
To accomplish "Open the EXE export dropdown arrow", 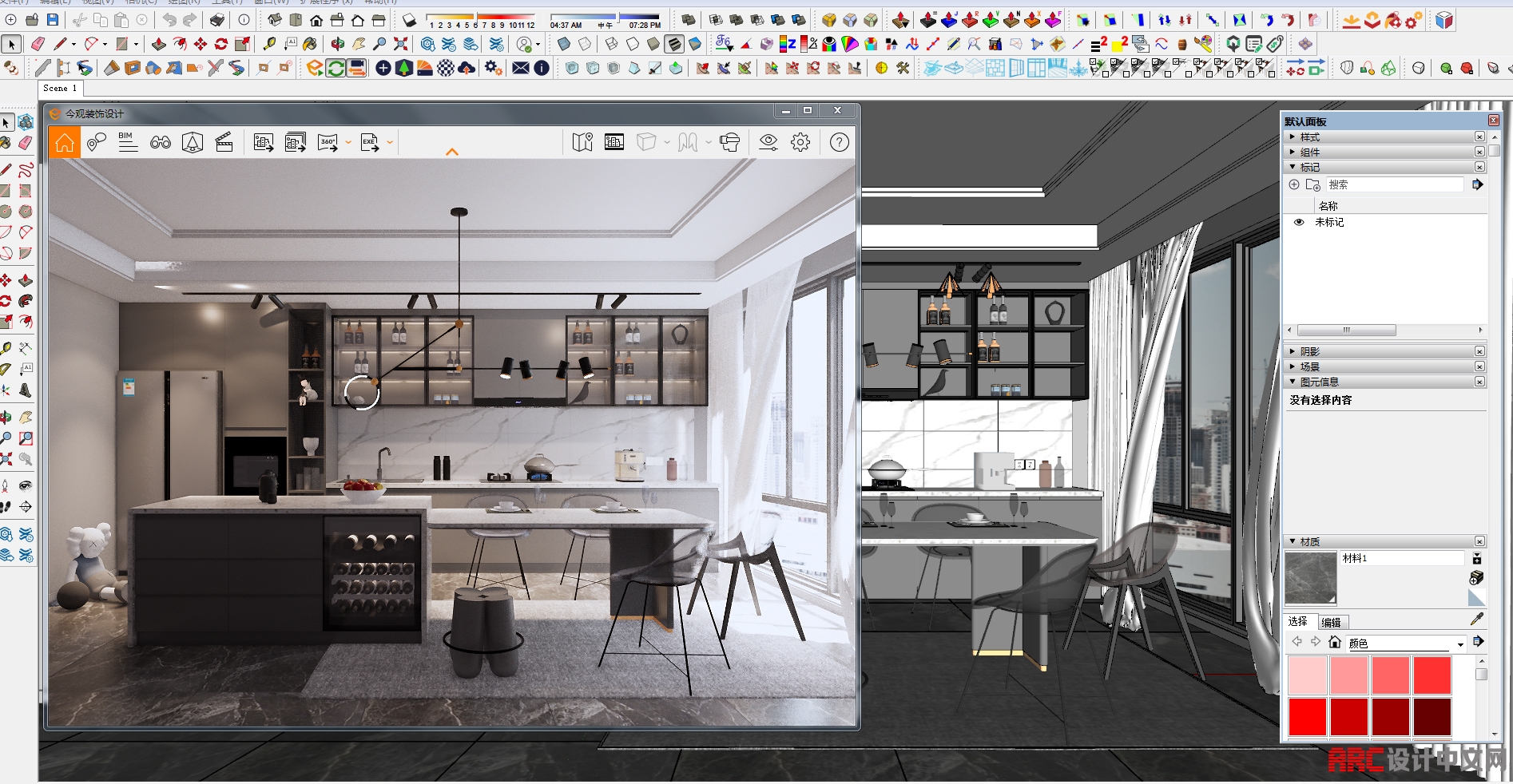I will [390, 143].
